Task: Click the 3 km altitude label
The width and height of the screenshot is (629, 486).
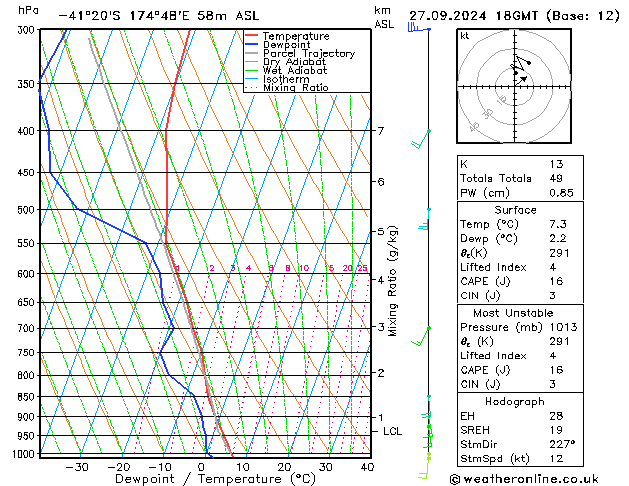Action: click(x=381, y=327)
